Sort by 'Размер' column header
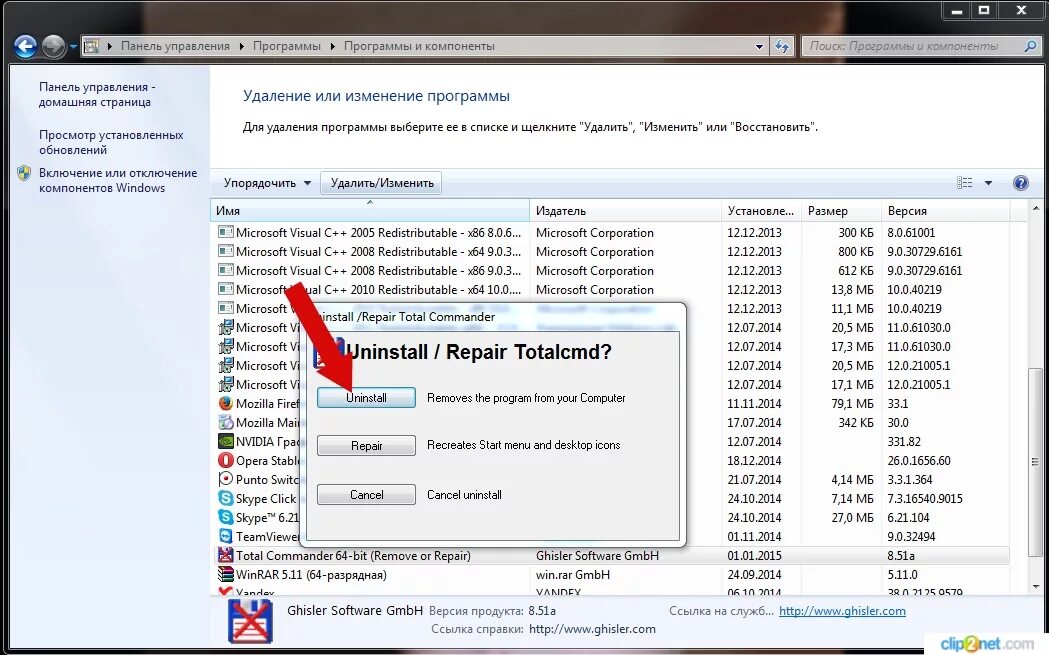This screenshot has height=655, width=1049. click(841, 211)
